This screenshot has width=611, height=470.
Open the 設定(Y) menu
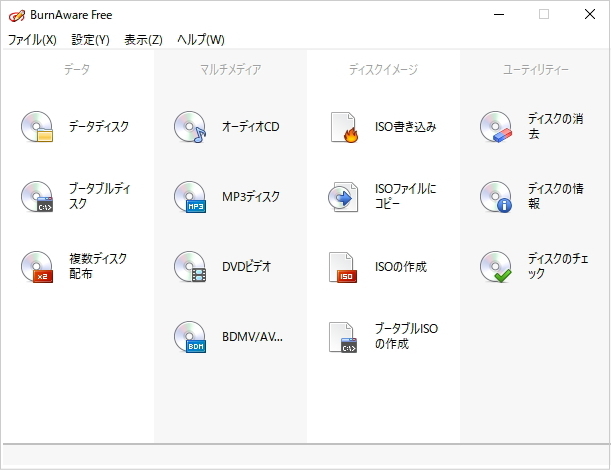tap(91, 40)
